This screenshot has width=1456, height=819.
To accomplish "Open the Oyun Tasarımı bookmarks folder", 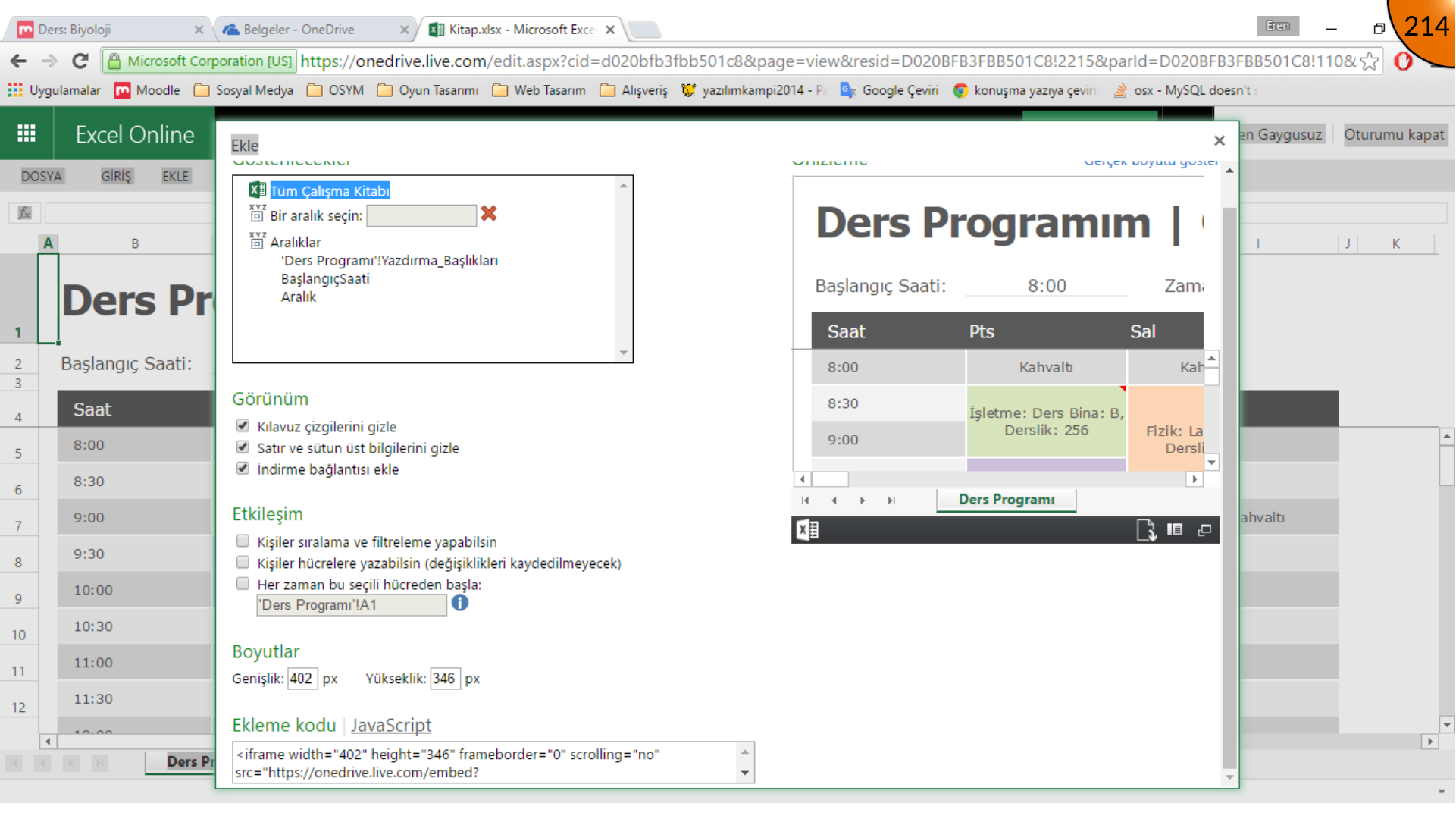I will pyautogui.click(x=428, y=90).
